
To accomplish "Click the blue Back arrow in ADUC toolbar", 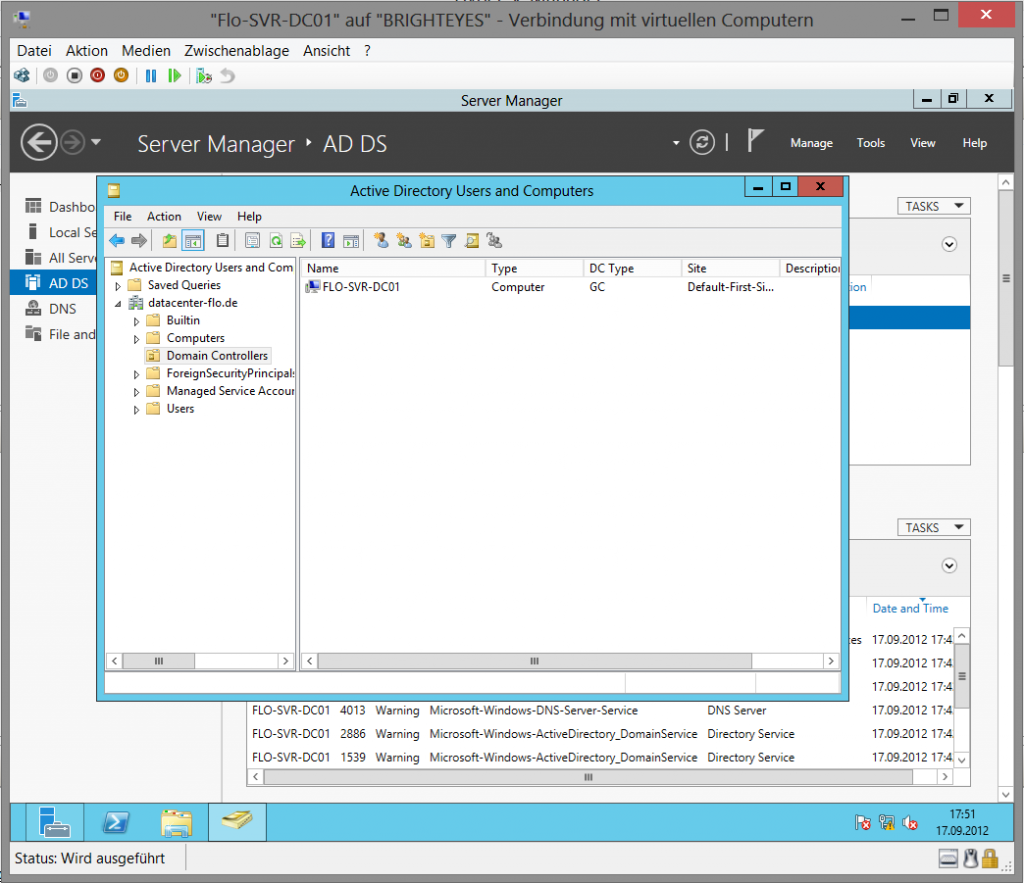I will click(117, 241).
